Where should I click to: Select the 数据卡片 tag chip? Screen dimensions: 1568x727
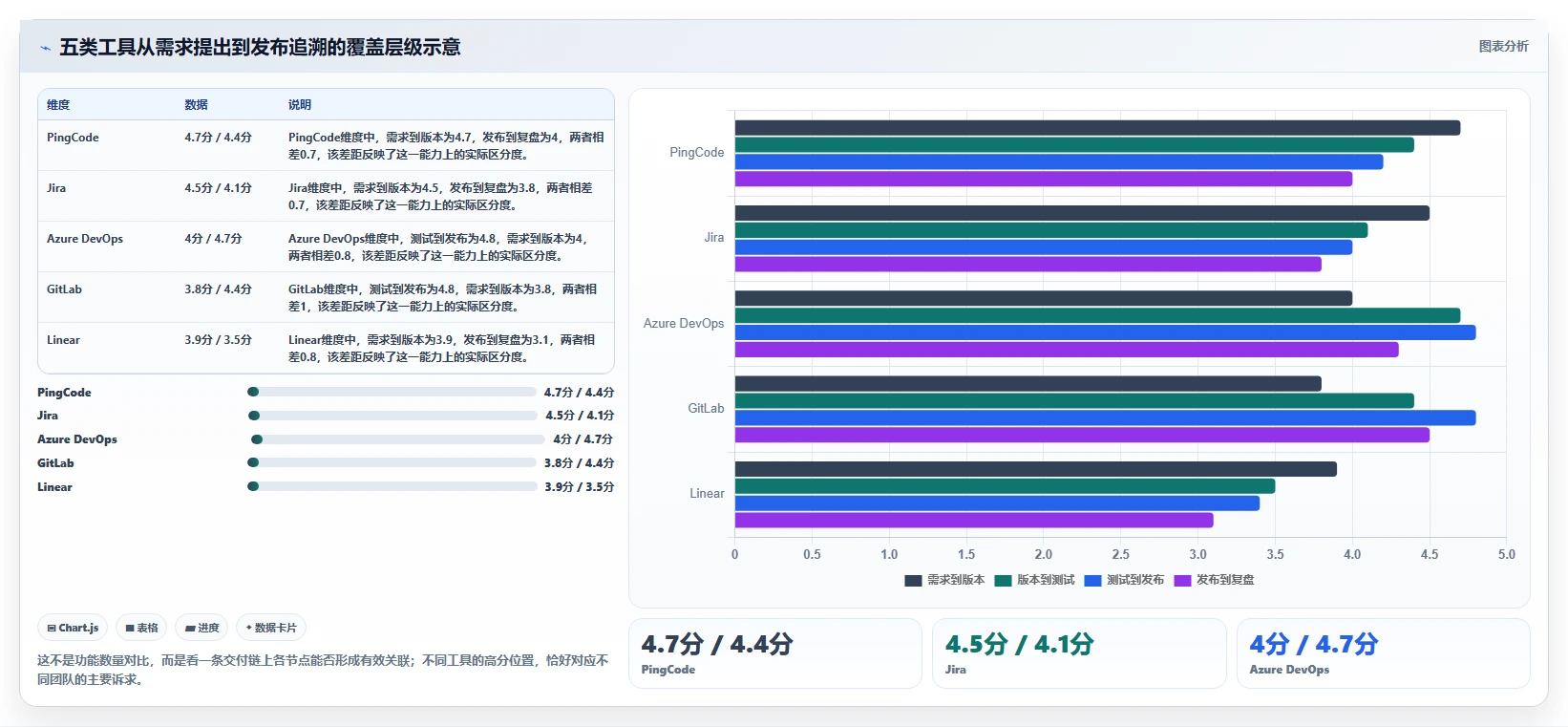pos(271,628)
